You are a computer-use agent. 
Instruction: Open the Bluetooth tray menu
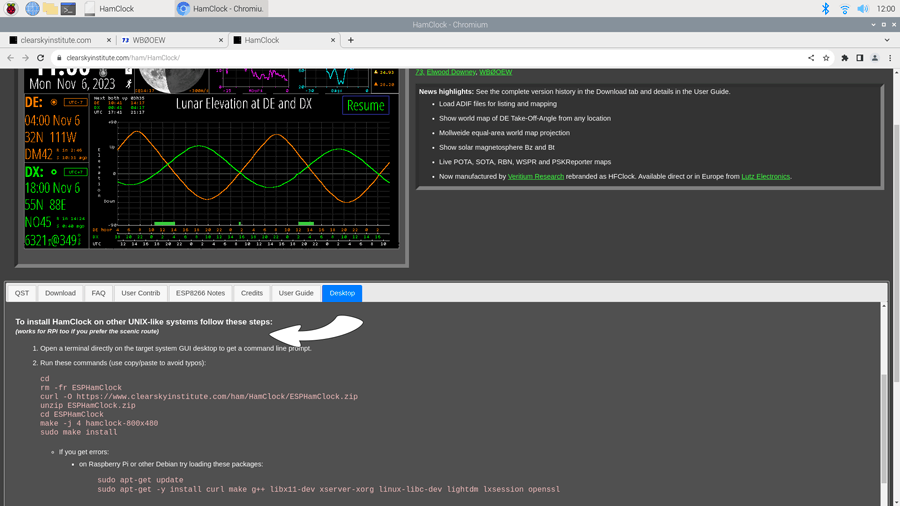tap(825, 9)
